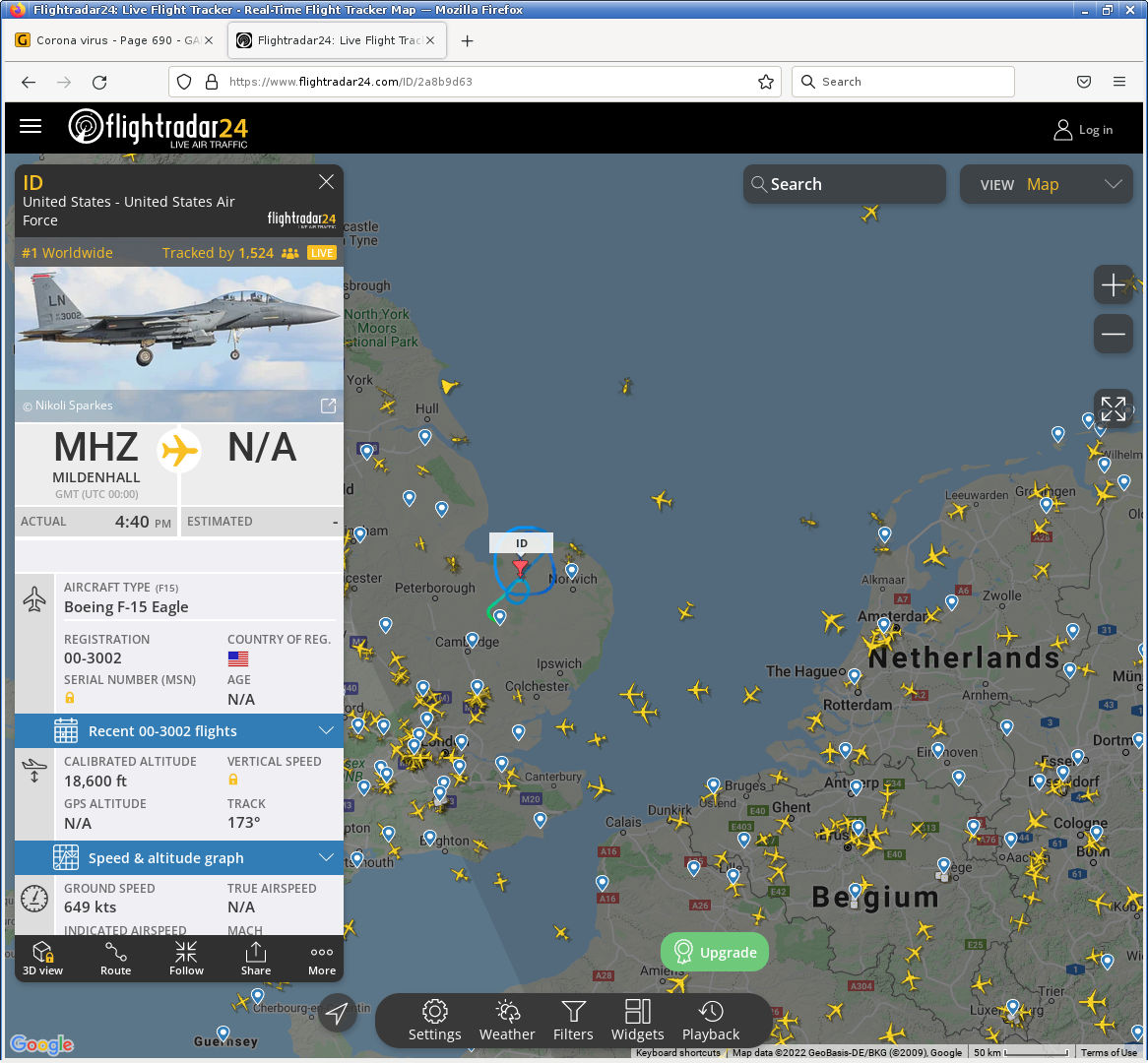The height and width of the screenshot is (1063, 1148).
Task: Click the serial number lock icon
Action: tap(70, 698)
